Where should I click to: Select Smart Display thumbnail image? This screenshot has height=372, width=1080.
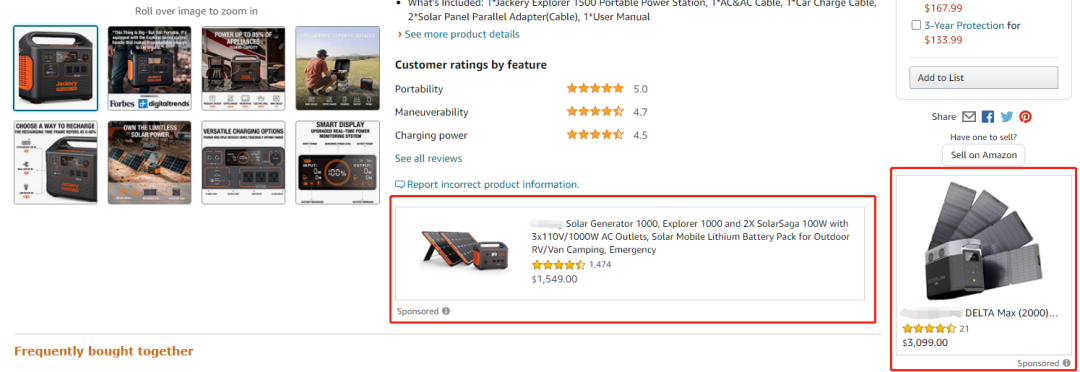(x=338, y=163)
